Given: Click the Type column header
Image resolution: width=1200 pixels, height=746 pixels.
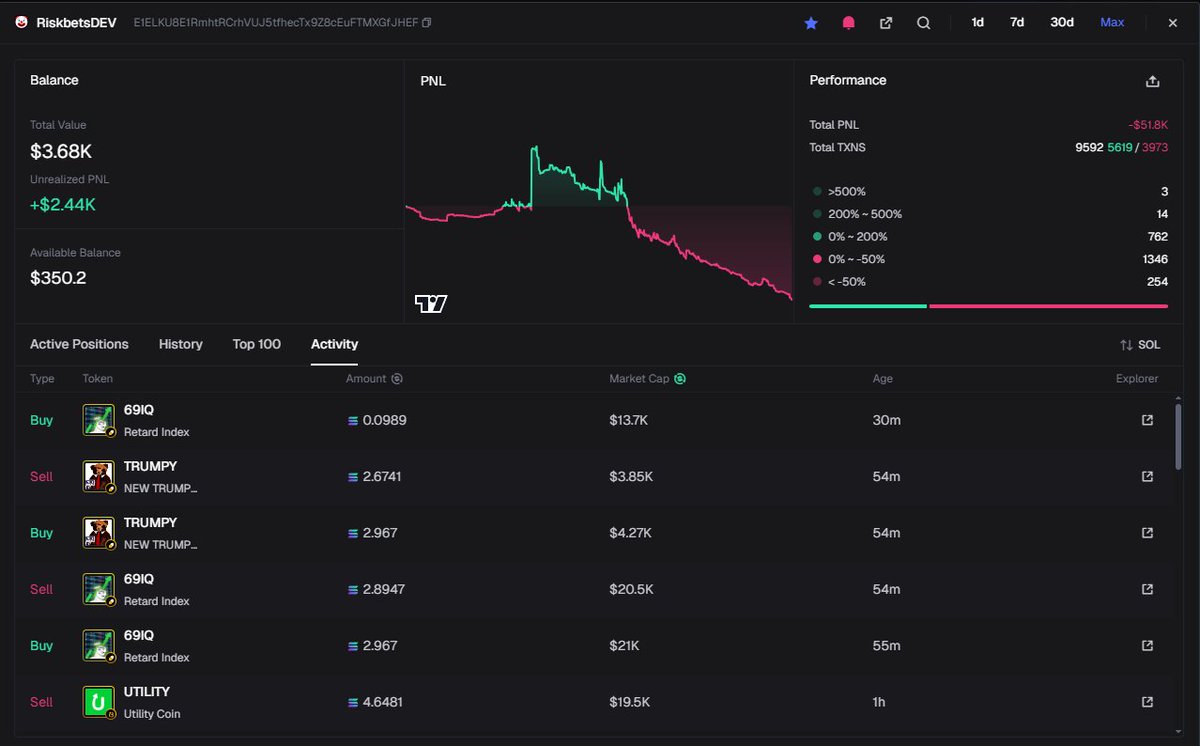Looking at the screenshot, I should click(42, 379).
